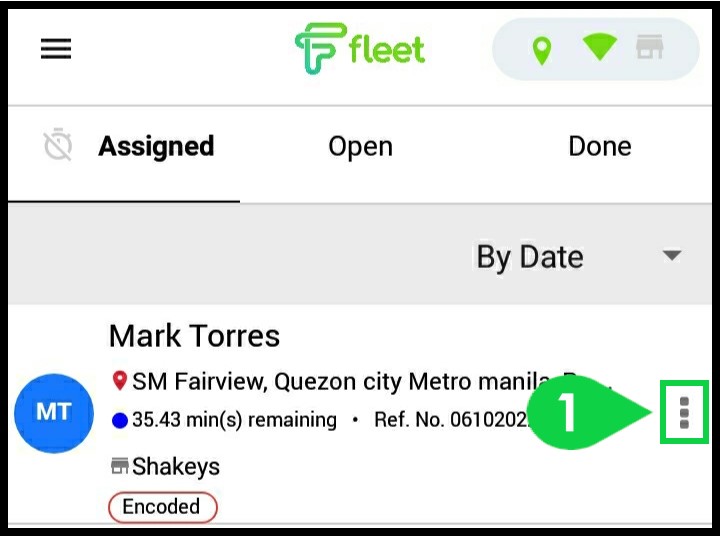Image resolution: width=720 pixels, height=538 pixels.
Task: Toggle the crossed-out timer icon
Action: pyautogui.click(x=58, y=145)
